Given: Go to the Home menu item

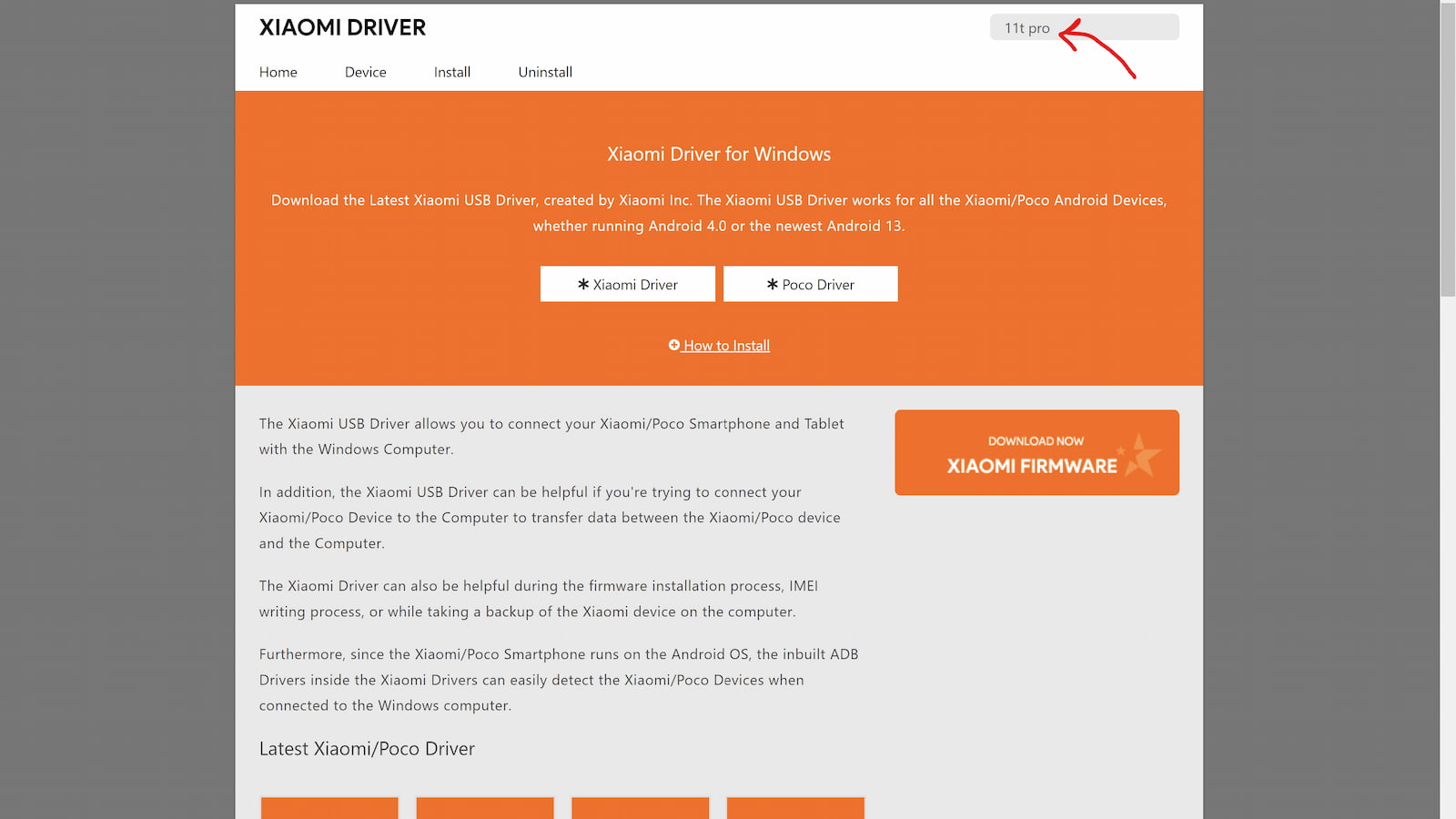Looking at the screenshot, I should click(278, 72).
